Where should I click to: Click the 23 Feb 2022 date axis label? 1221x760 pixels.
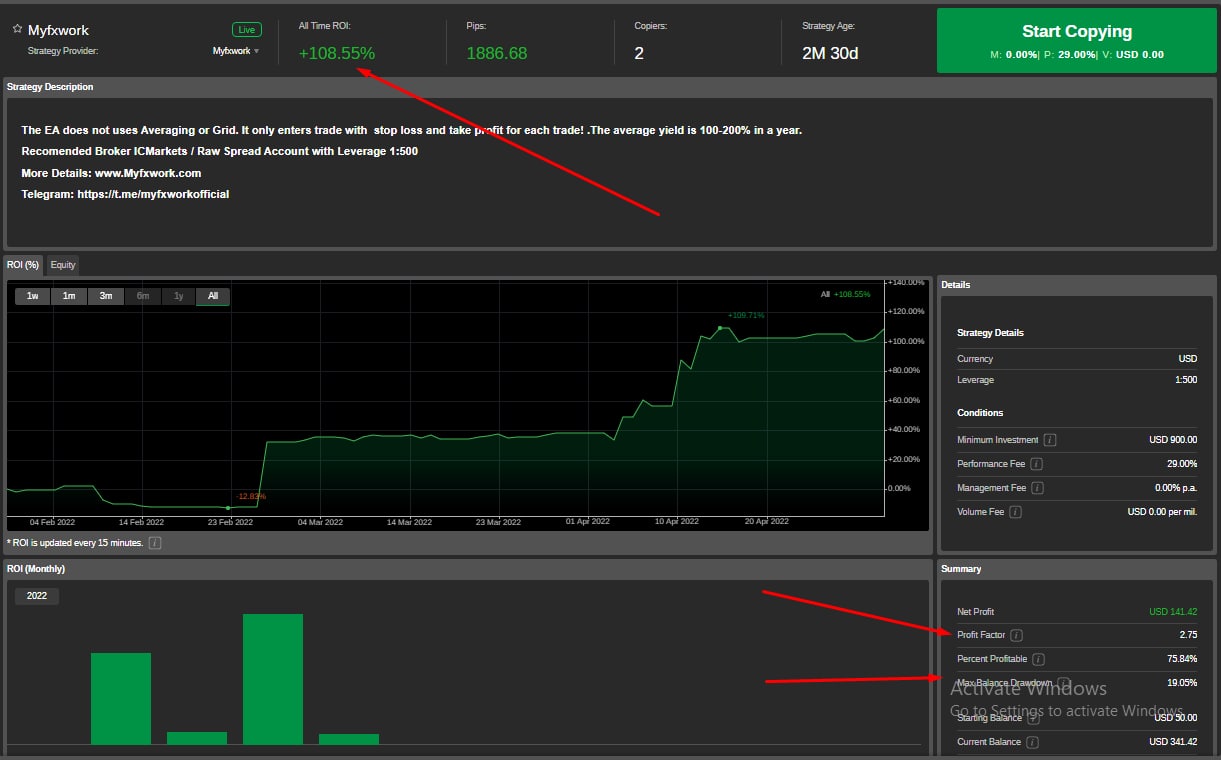point(231,522)
